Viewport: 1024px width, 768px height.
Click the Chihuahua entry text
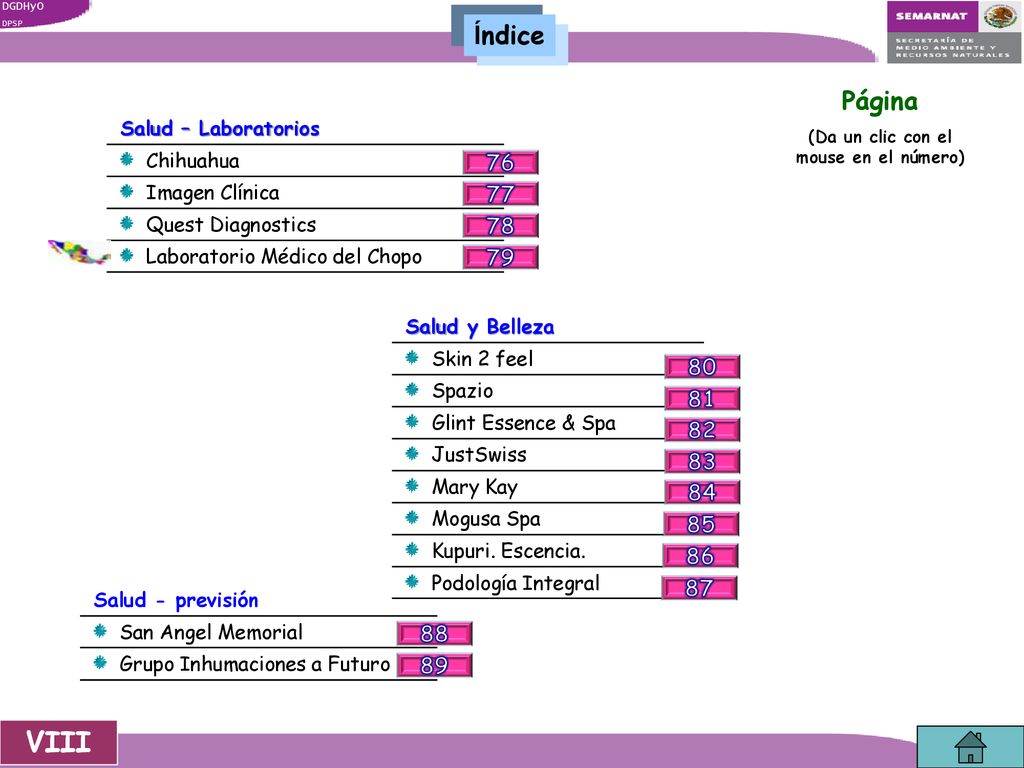point(193,161)
